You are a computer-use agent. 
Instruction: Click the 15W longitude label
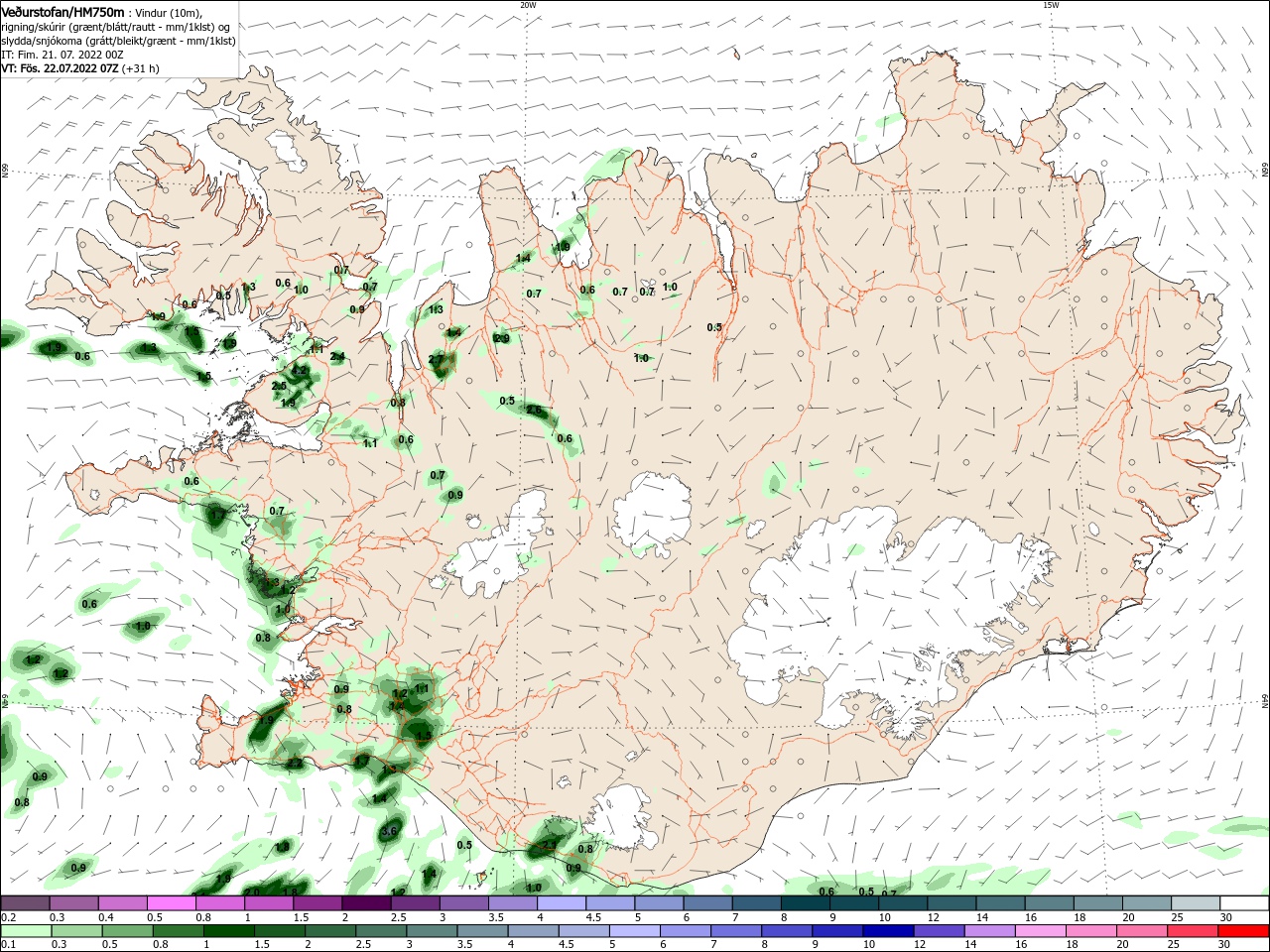(x=1051, y=5)
